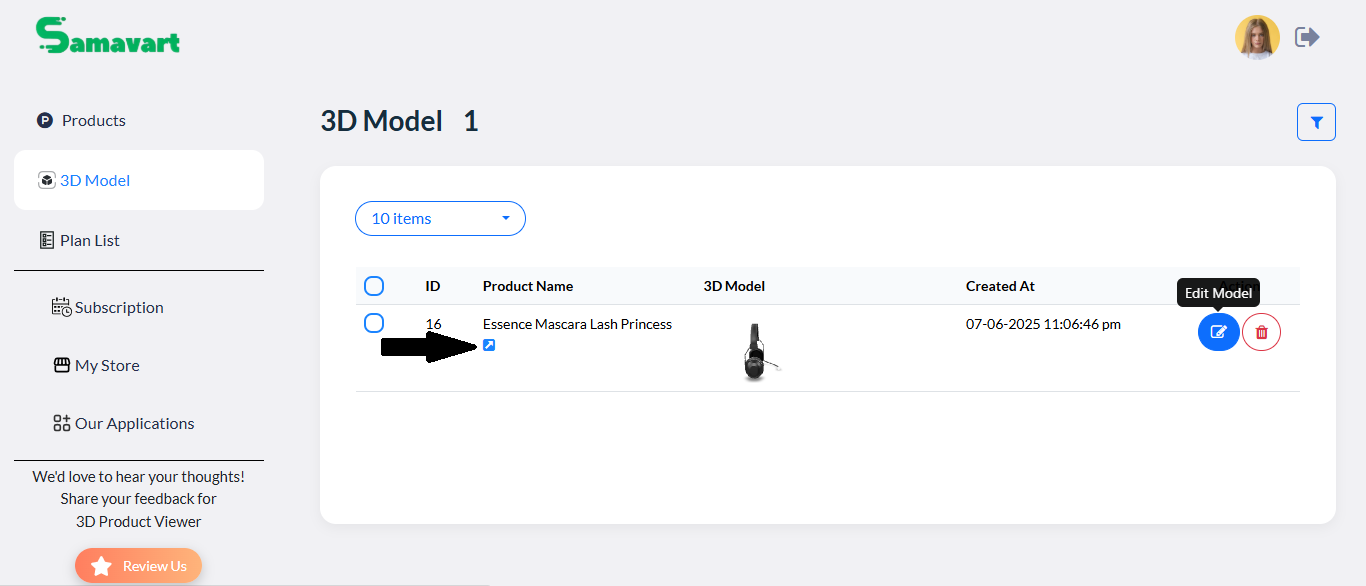Screen dimensions: 1366x586
Task: Open the user profile avatar
Action: click(1257, 37)
